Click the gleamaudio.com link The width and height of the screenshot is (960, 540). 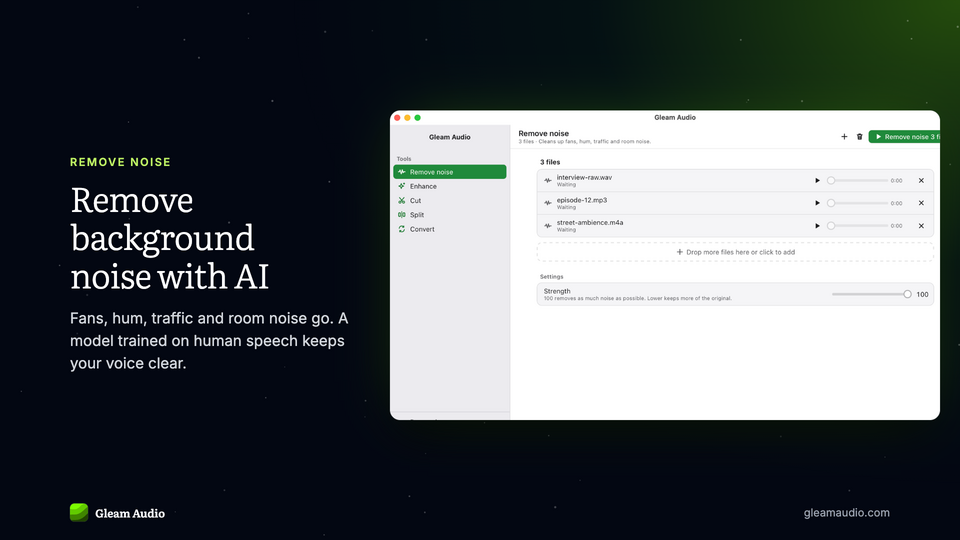click(846, 513)
